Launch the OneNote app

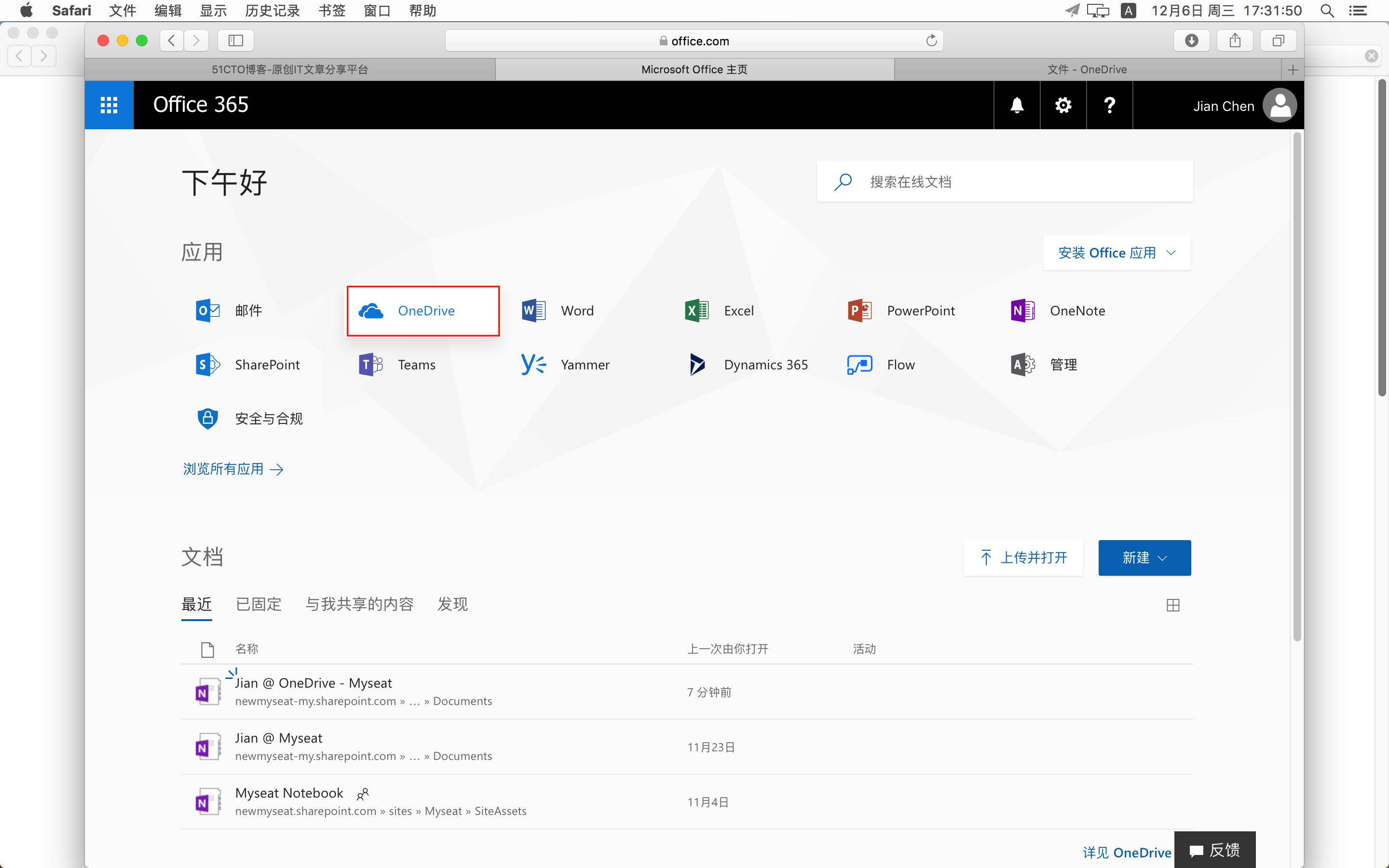pos(1058,311)
